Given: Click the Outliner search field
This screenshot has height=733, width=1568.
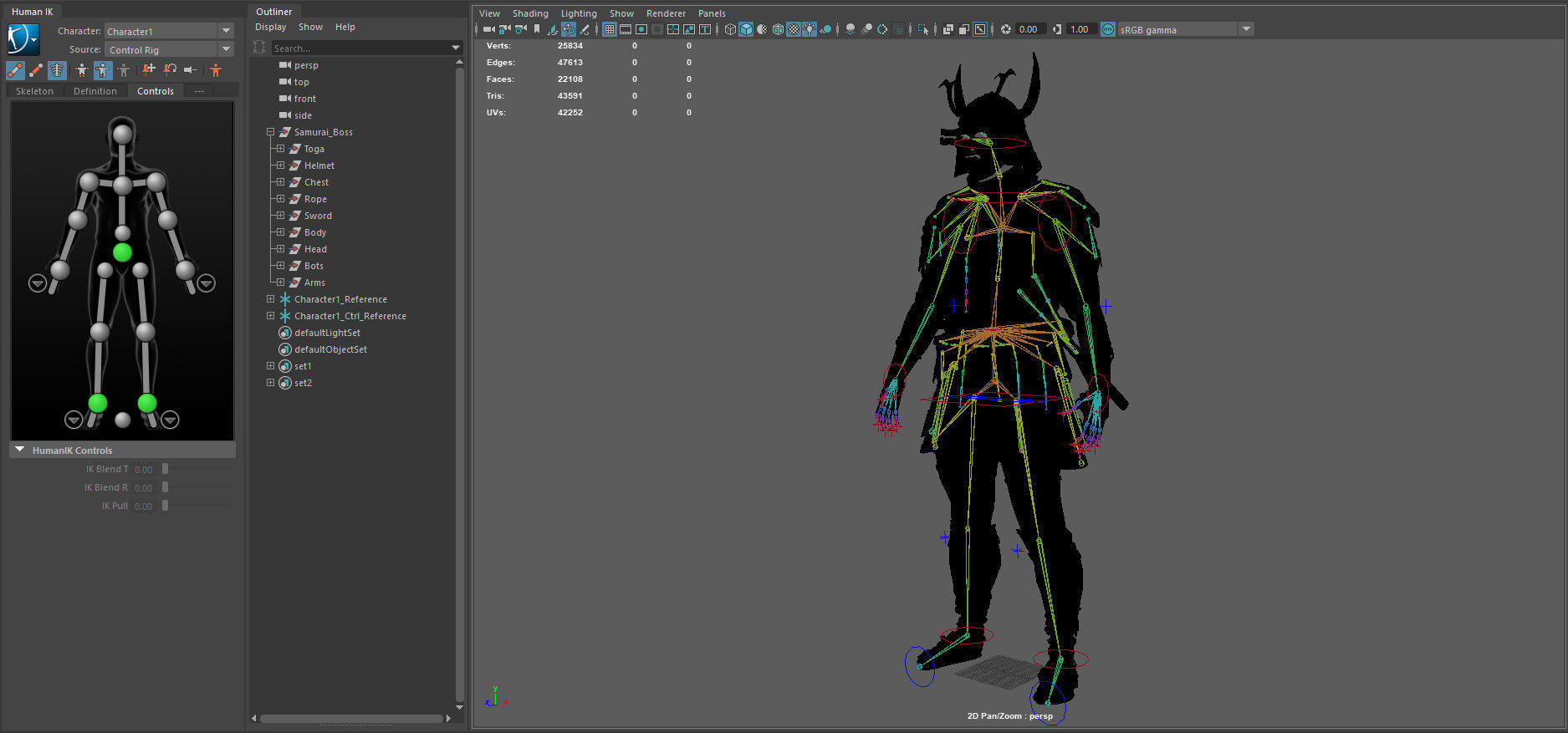Looking at the screenshot, I should click(360, 48).
